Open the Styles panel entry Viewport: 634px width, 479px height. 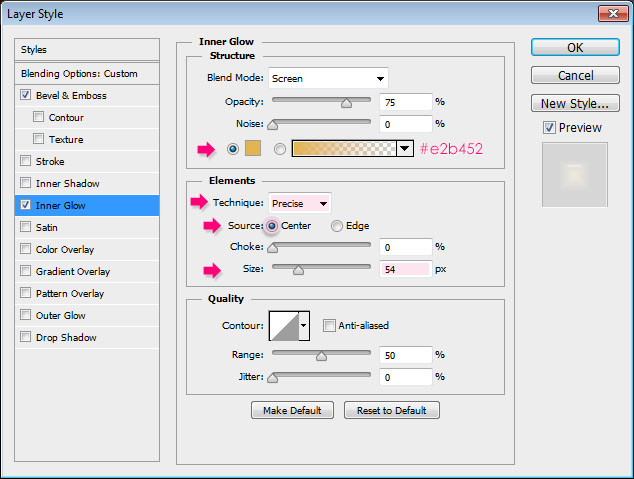(x=87, y=50)
